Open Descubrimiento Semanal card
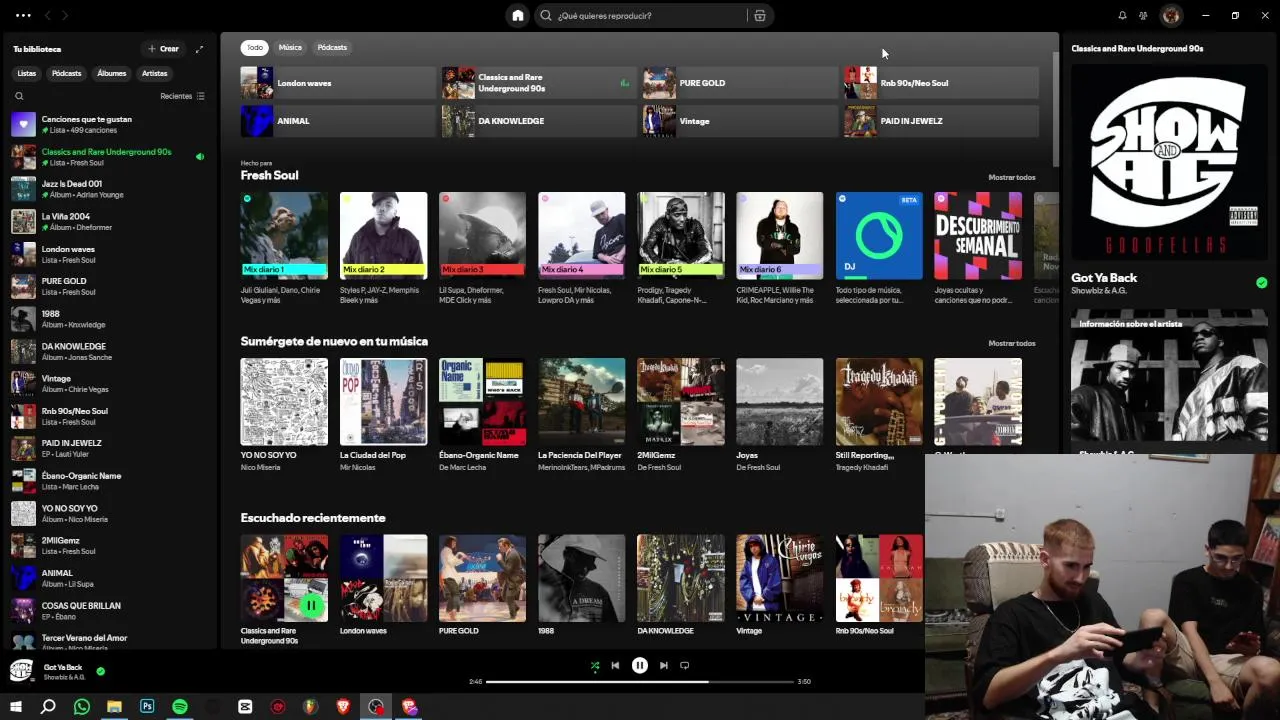Screen dimensions: 1280x720 click(978, 250)
